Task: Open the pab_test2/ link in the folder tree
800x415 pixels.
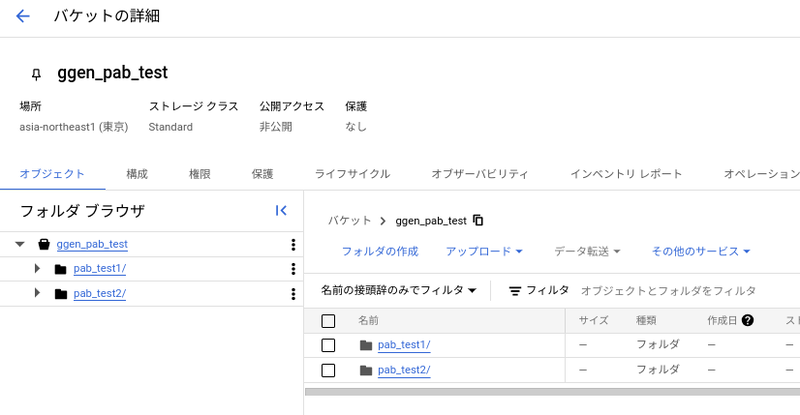Action: pos(99,294)
